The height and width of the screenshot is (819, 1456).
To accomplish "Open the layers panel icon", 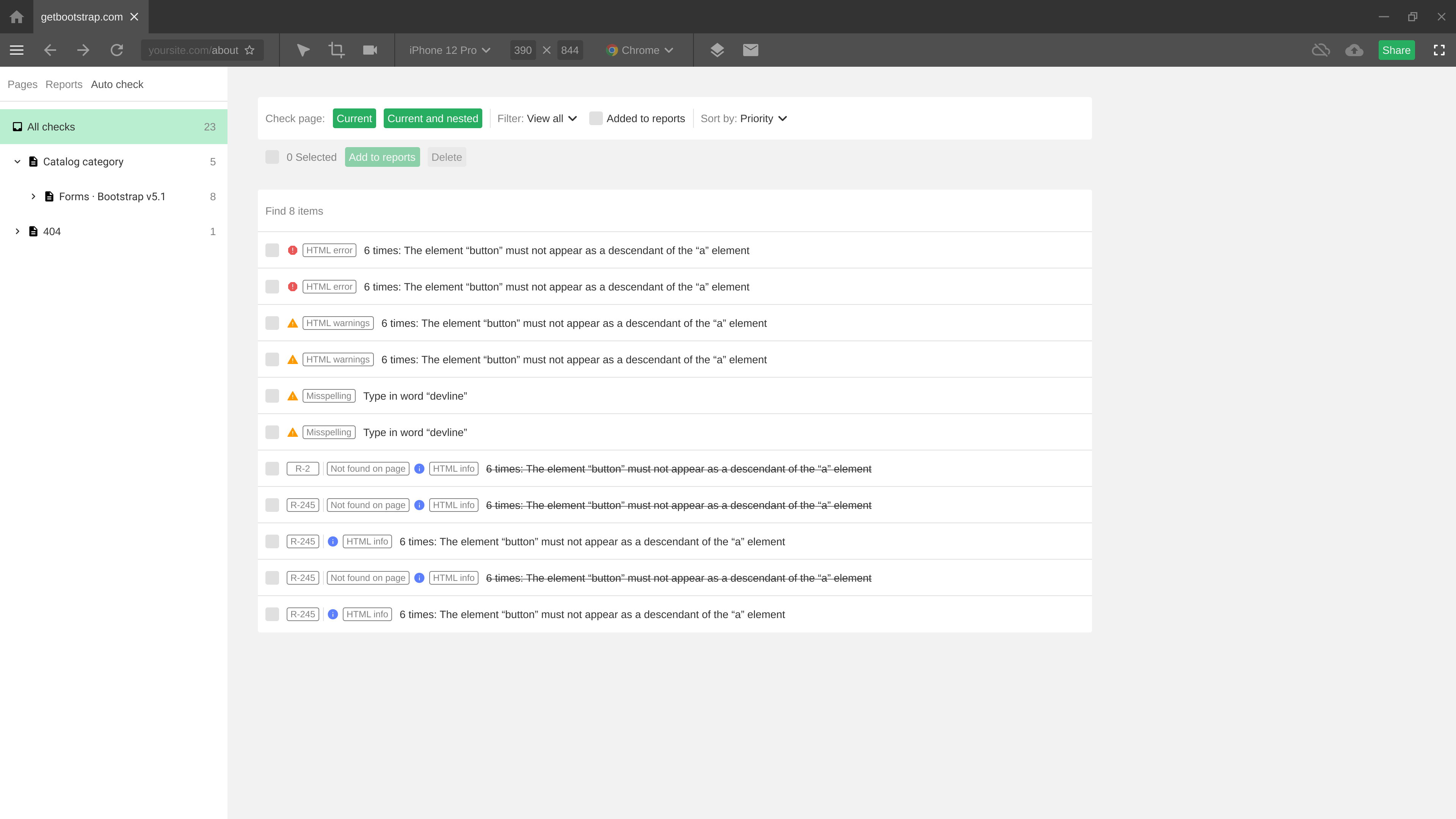I will [717, 50].
